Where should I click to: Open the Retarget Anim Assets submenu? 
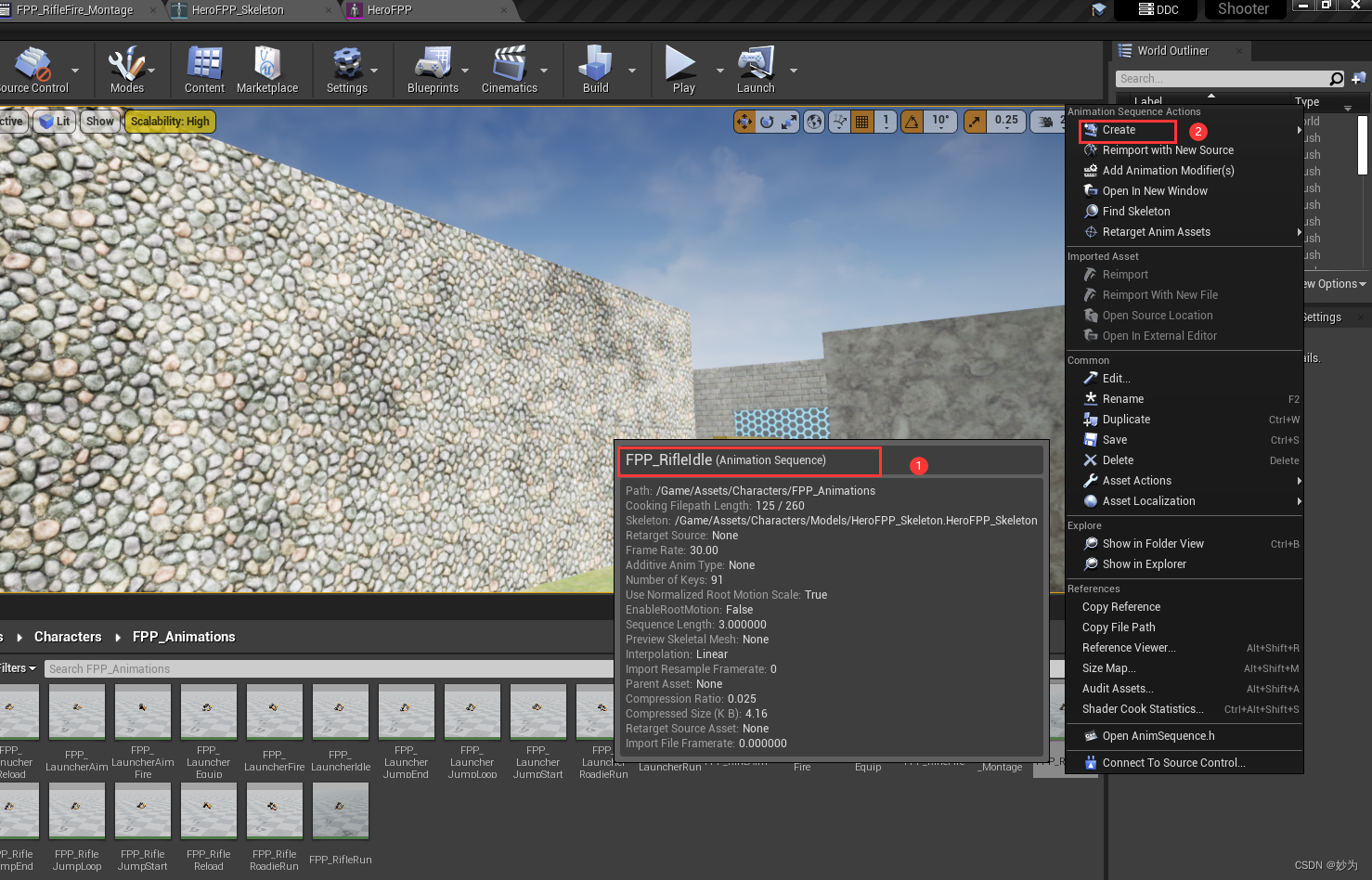point(1184,232)
